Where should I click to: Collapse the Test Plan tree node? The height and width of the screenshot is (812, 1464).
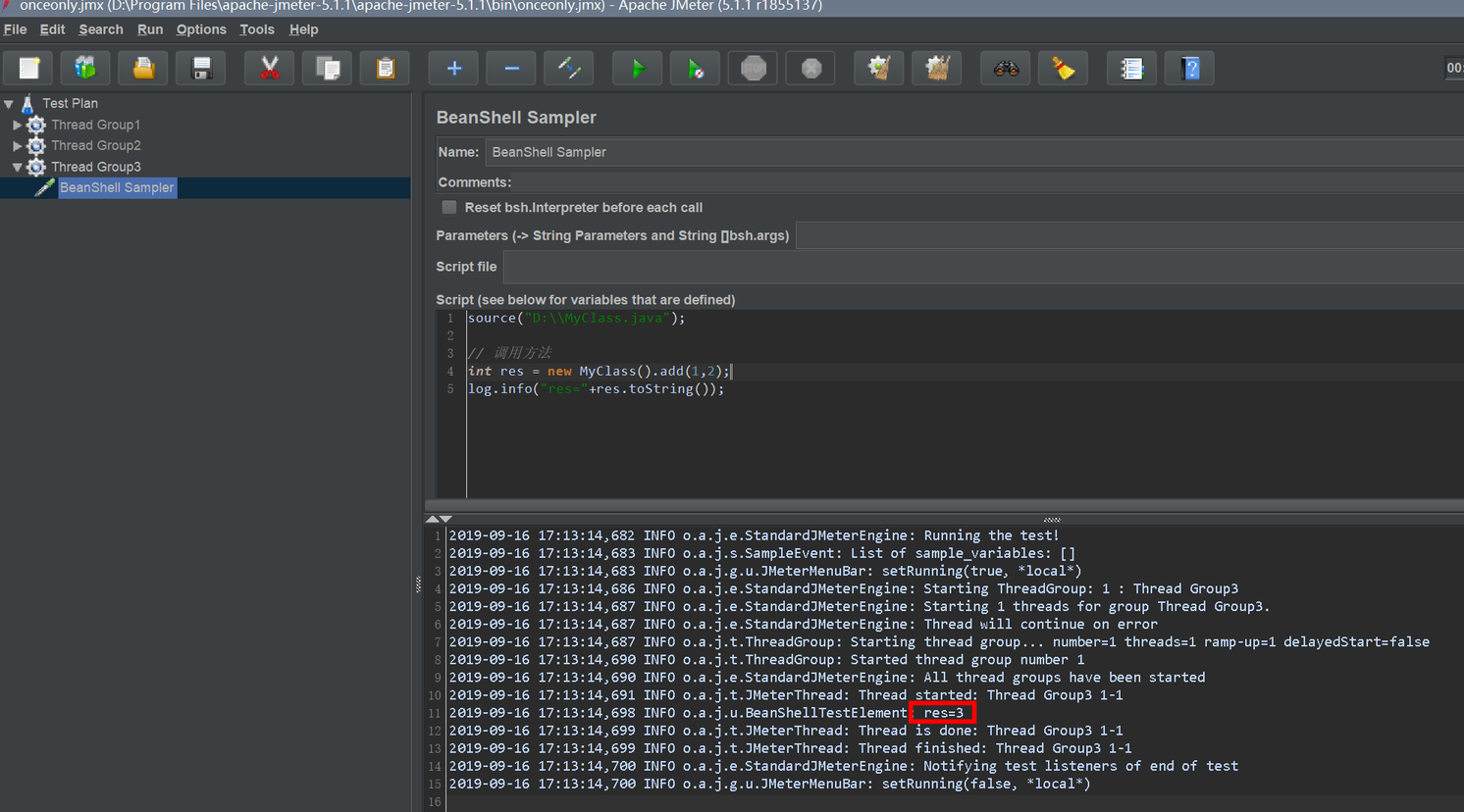[x=9, y=103]
